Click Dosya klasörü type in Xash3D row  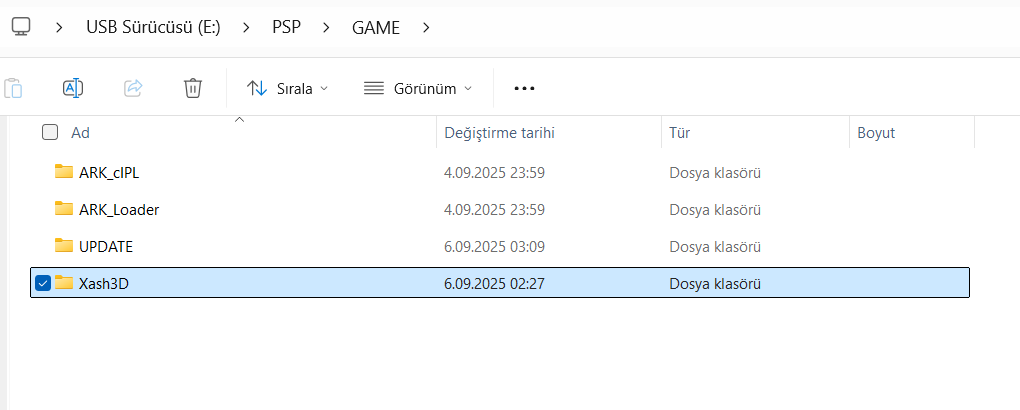click(x=715, y=284)
